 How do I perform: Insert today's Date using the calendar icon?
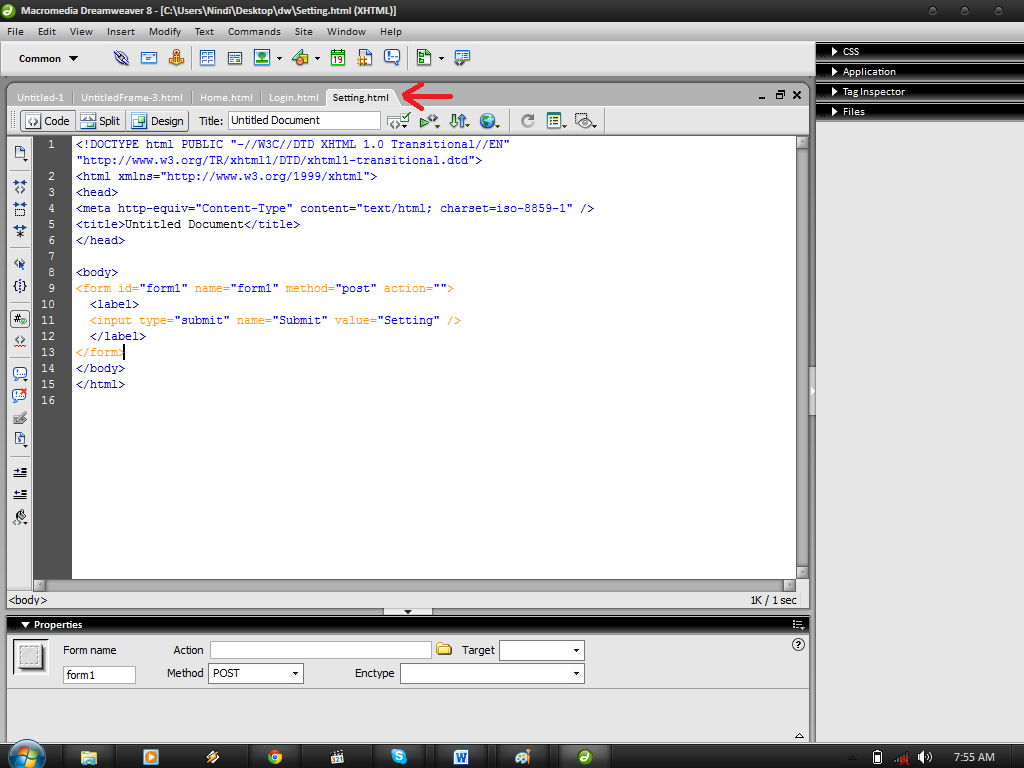point(337,57)
